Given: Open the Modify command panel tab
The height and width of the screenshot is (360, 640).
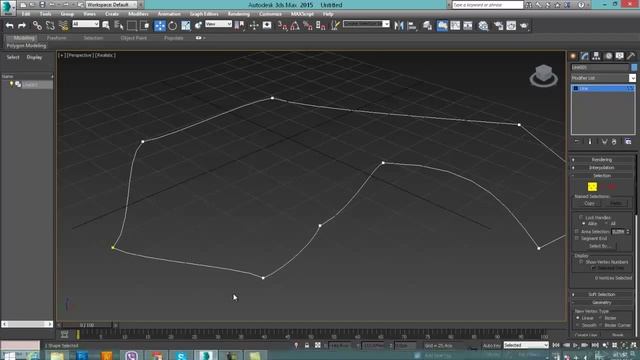Looking at the screenshot, I should (585, 56).
